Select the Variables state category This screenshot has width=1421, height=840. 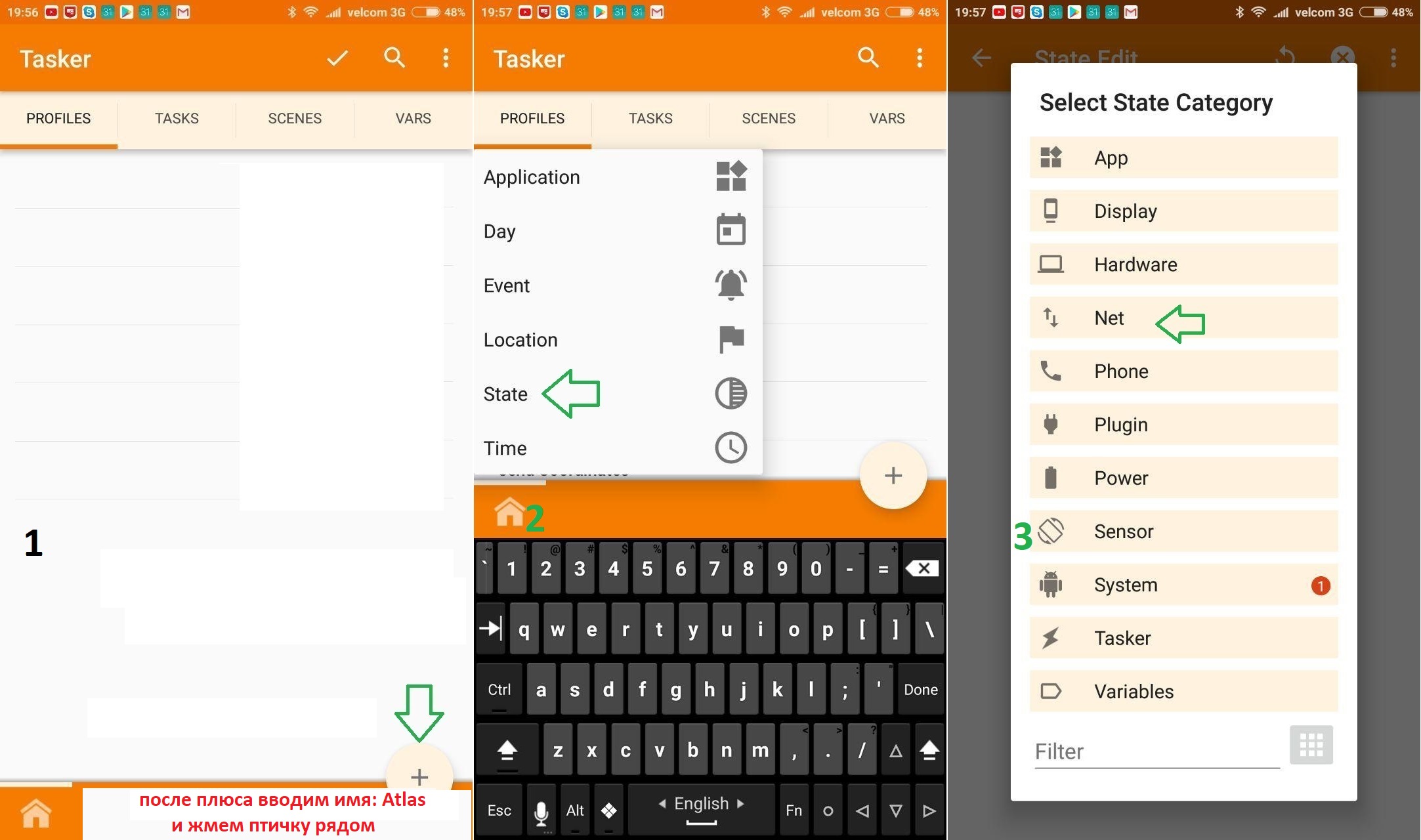click(1183, 691)
